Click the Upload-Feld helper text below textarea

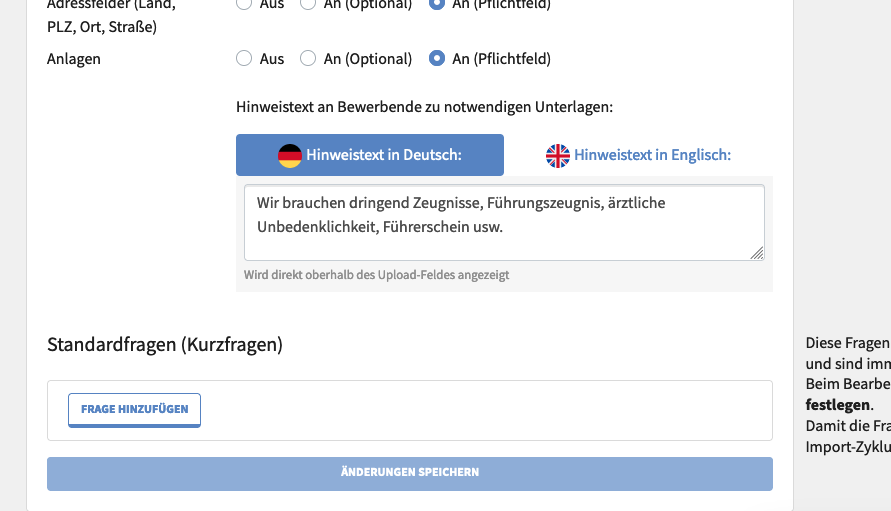click(x=376, y=275)
